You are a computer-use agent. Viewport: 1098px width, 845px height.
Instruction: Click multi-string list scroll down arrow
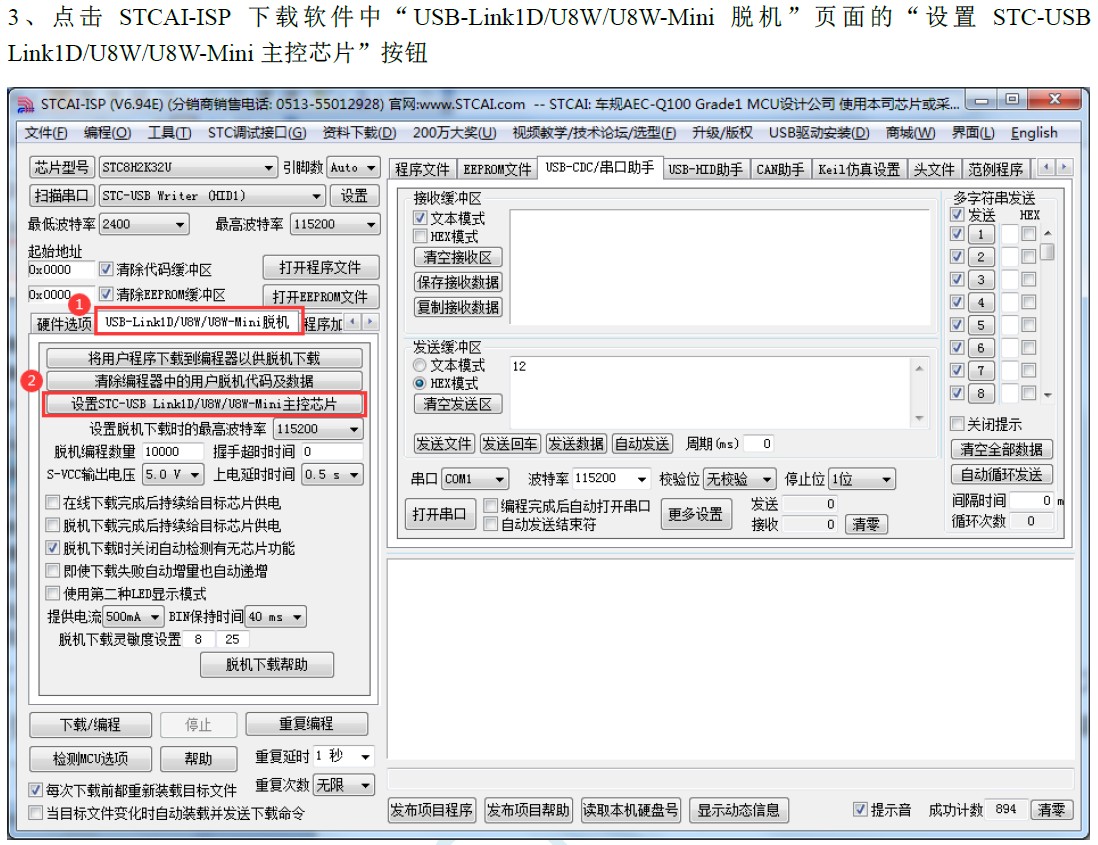[x=1048, y=396]
